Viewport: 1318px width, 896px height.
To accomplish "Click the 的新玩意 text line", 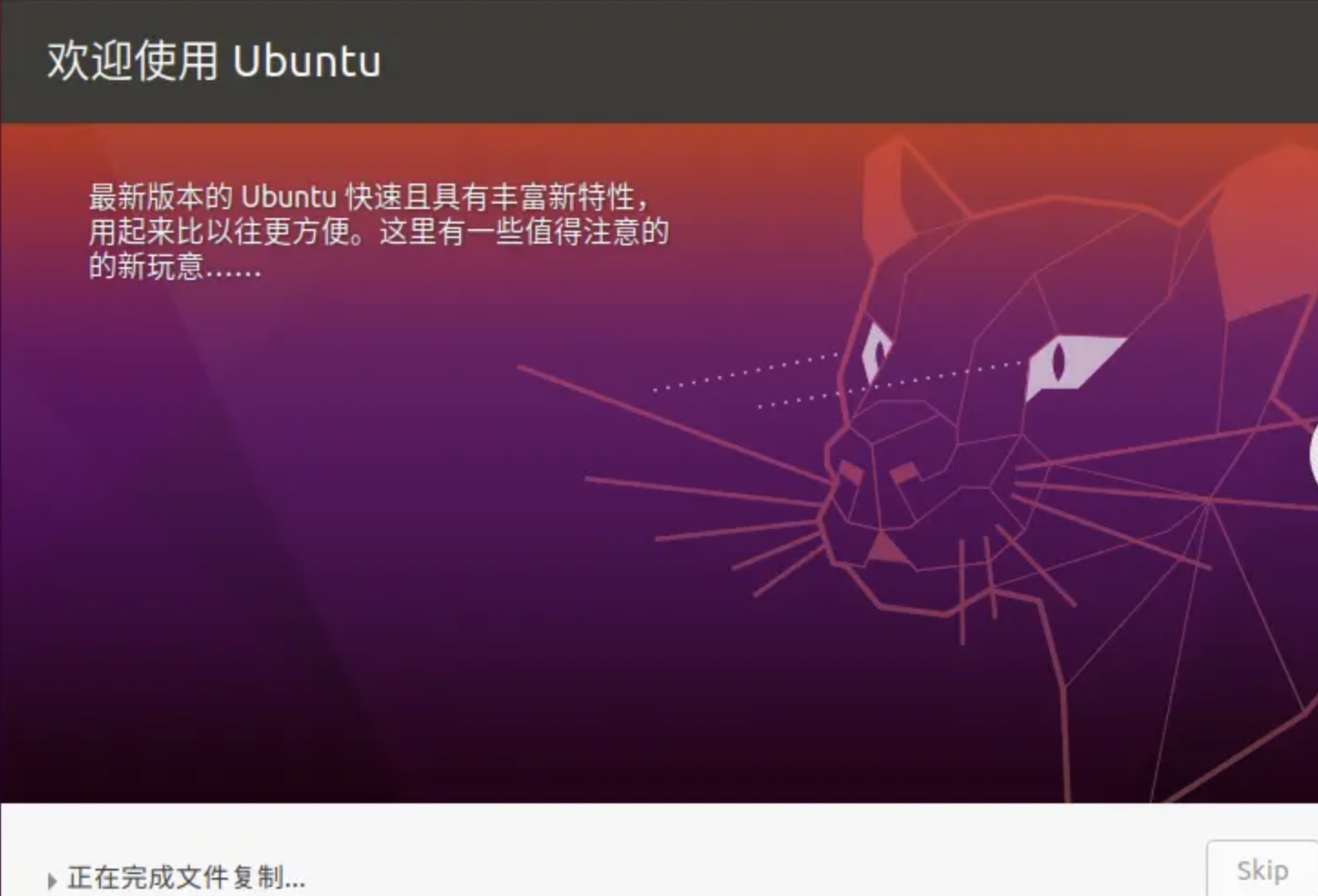I will pos(175,266).
